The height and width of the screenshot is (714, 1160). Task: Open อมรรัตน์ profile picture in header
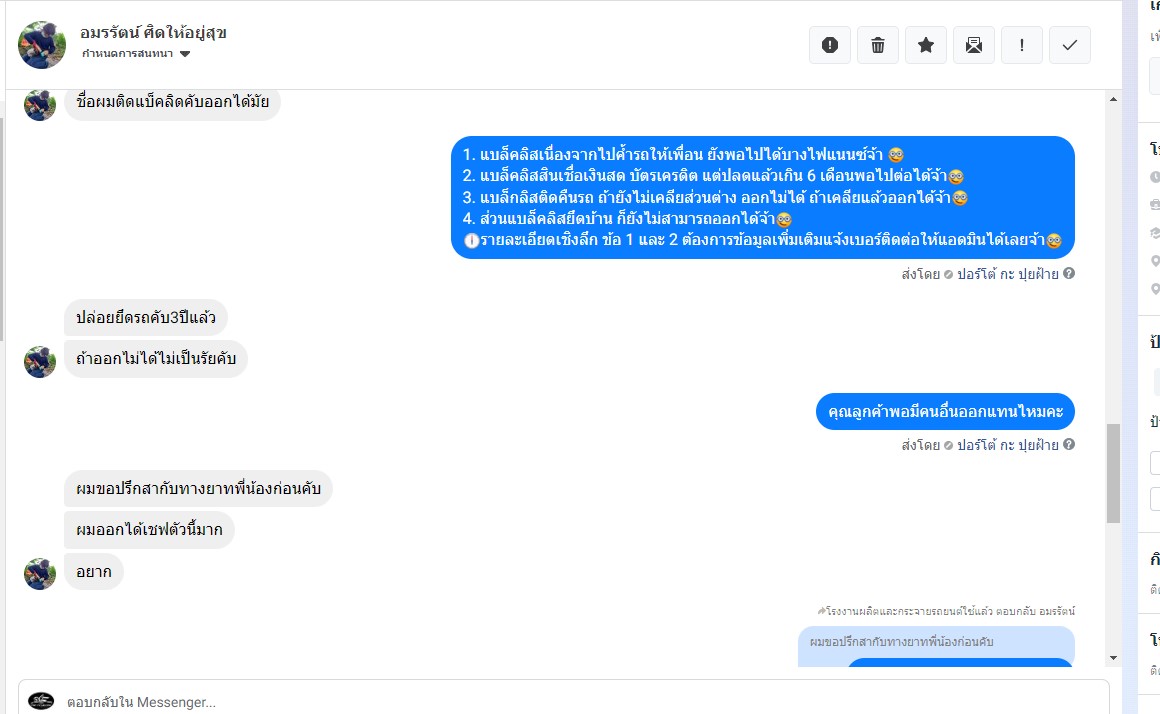coord(41,45)
